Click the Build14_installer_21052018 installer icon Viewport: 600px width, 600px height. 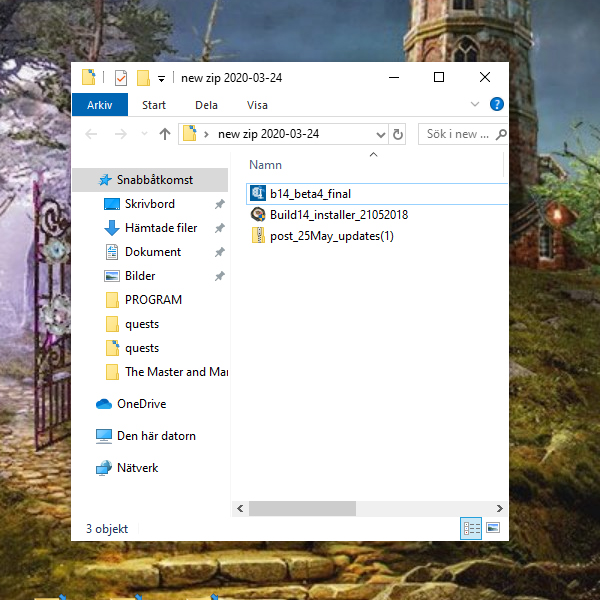(258, 214)
